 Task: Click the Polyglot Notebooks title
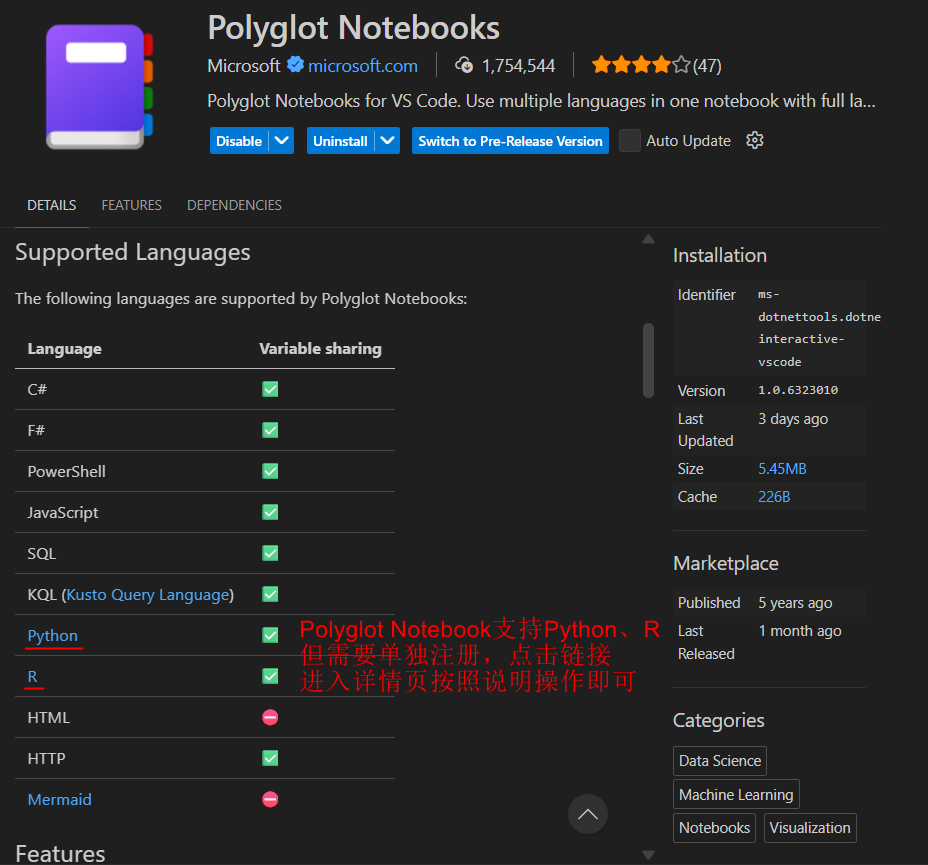click(353, 28)
